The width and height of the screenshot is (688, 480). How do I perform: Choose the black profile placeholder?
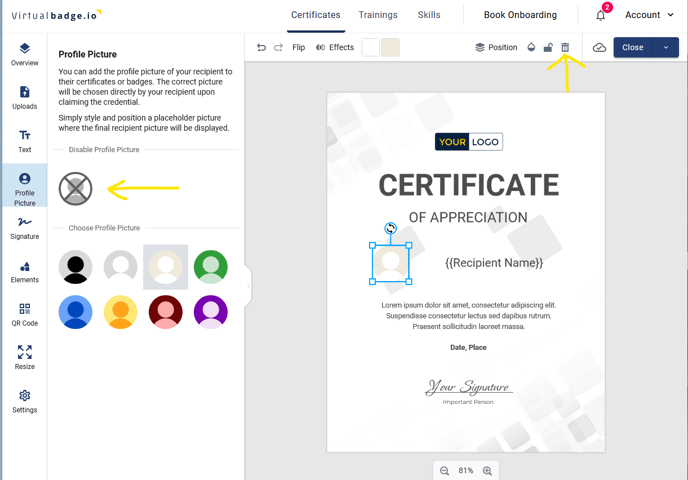(x=75, y=267)
